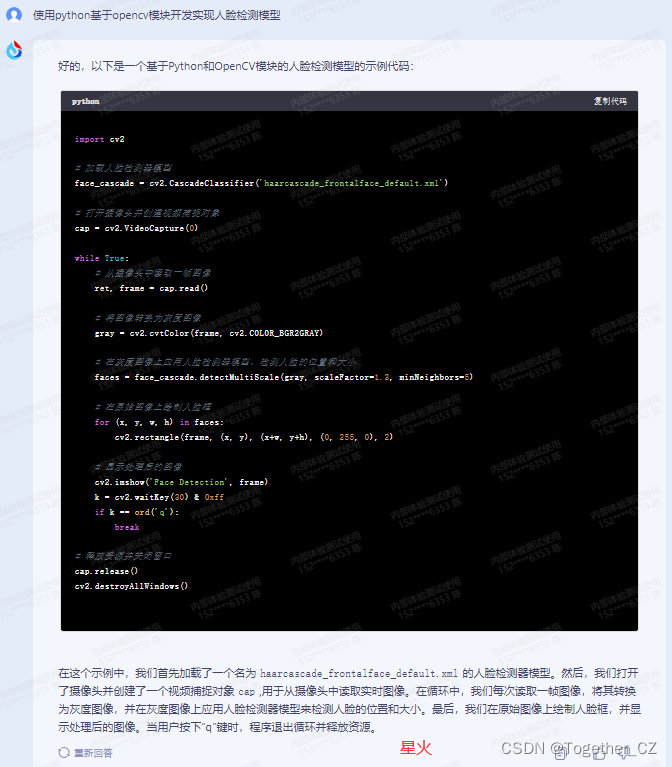Click the 'face_cascade = cv2.CascadeClassifier' code line
Screen dimensions: 672x767
click(261, 183)
